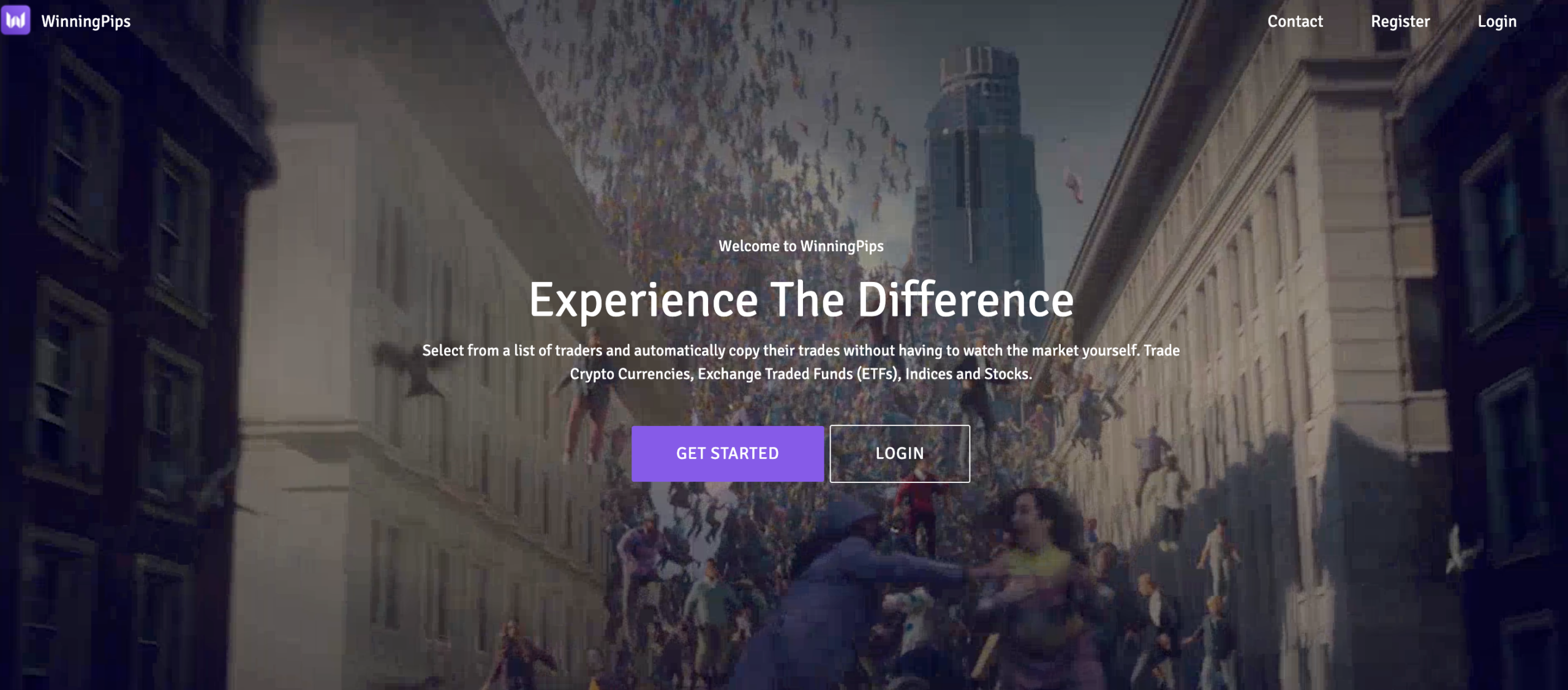Click the word 'Experience' in the headline
The image size is (1568, 690).
pyautogui.click(x=644, y=300)
